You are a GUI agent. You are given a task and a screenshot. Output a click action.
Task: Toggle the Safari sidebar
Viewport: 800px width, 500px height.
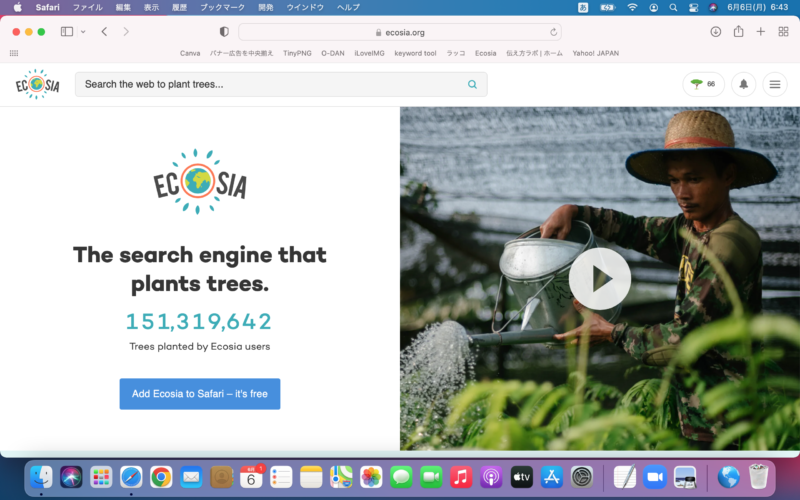pyautogui.click(x=67, y=32)
